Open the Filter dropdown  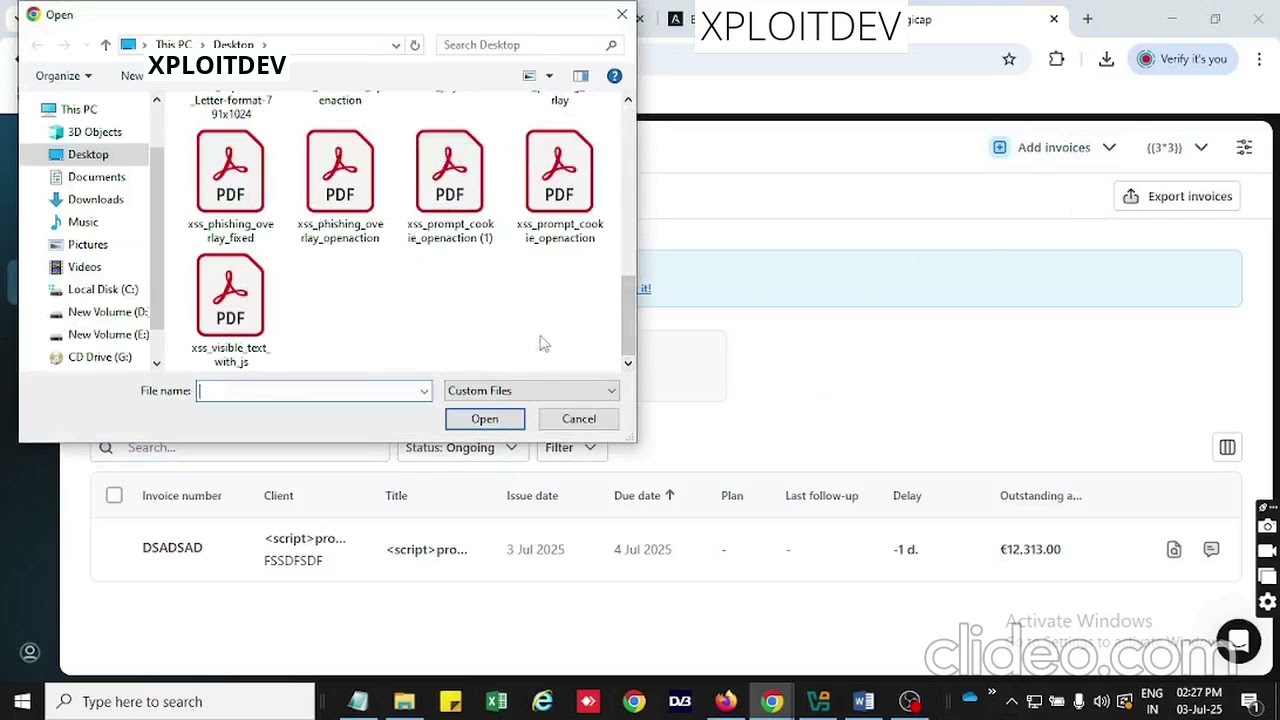(x=570, y=448)
